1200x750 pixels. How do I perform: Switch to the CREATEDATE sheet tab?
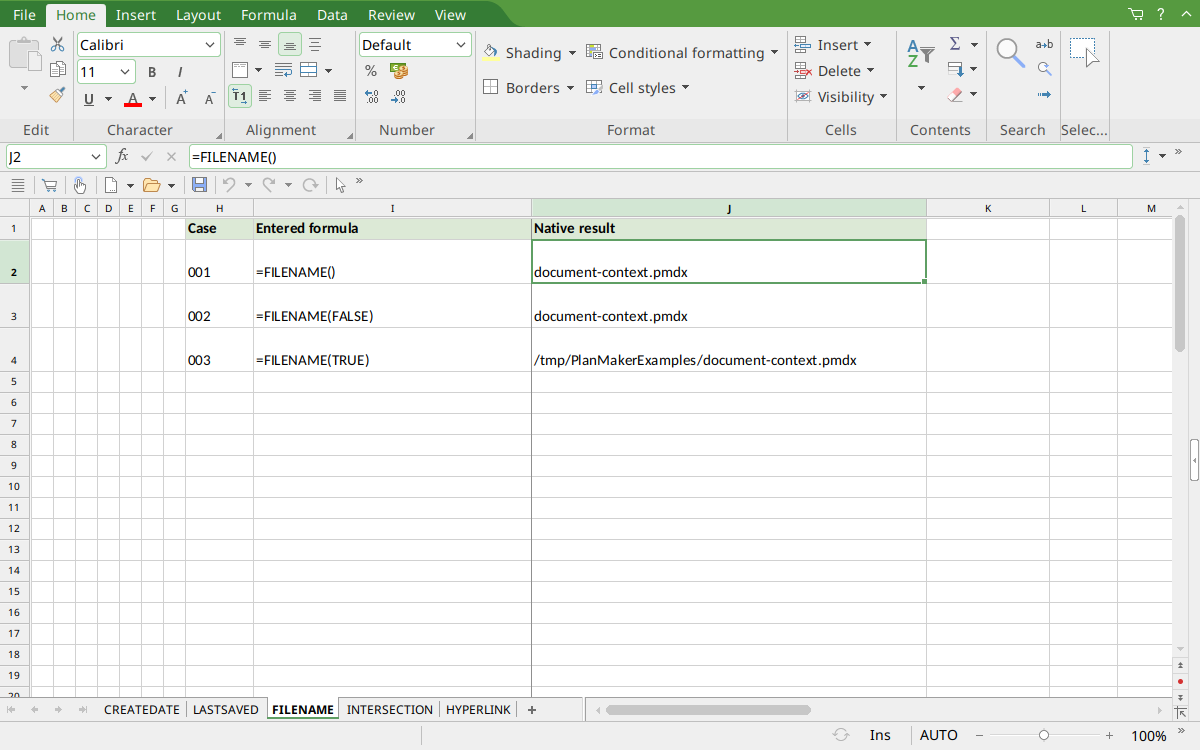(x=142, y=710)
